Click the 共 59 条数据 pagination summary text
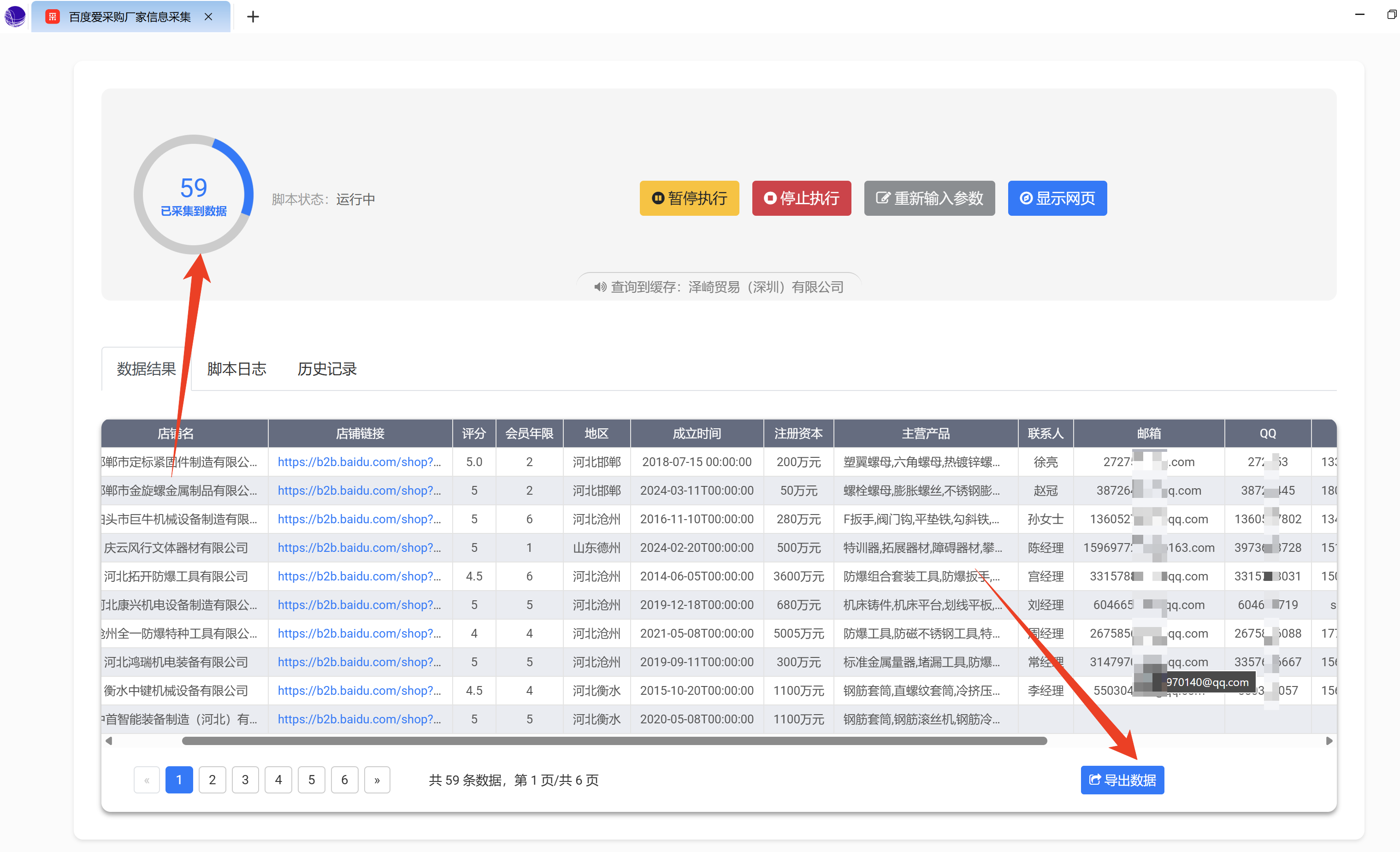 click(x=513, y=781)
